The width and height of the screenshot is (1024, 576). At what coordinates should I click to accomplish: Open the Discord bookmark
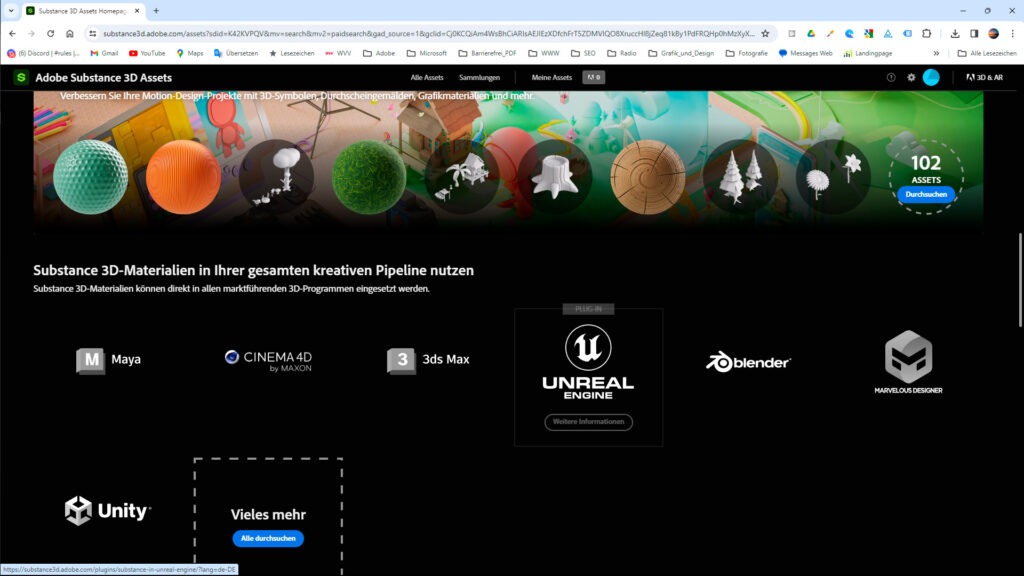pos(43,54)
